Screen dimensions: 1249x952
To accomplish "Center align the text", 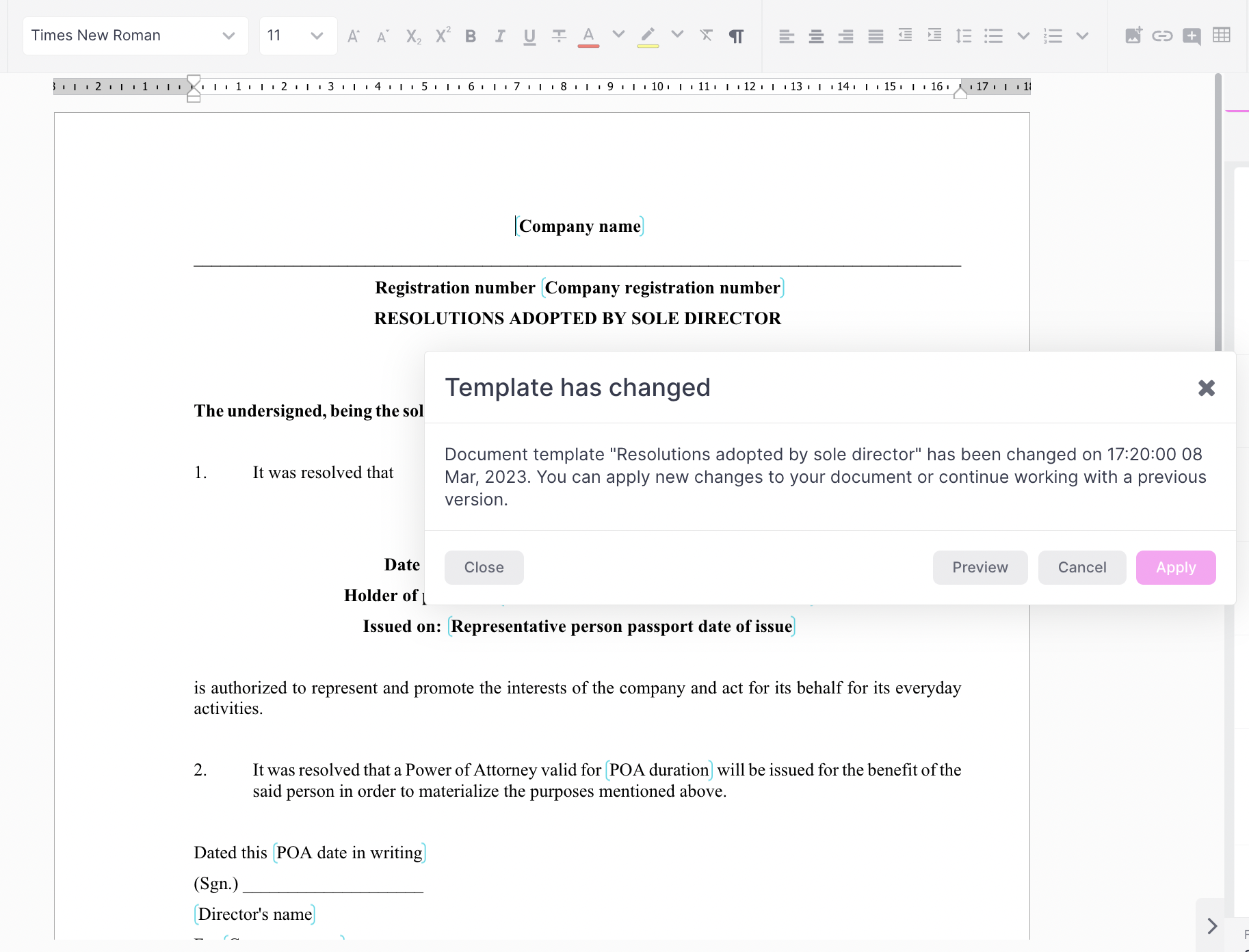I will point(816,36).
